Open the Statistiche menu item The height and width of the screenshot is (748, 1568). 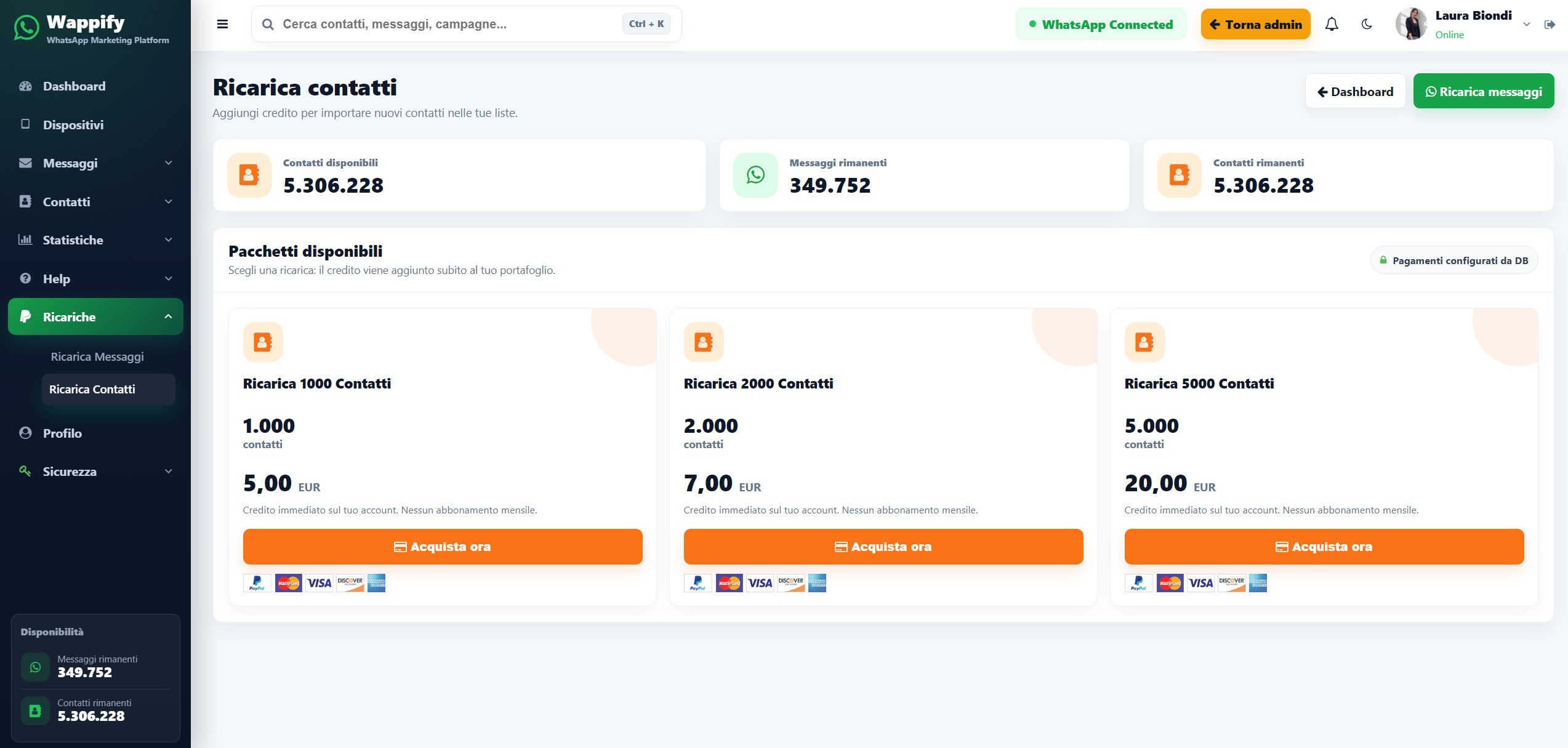click(95, 239)
